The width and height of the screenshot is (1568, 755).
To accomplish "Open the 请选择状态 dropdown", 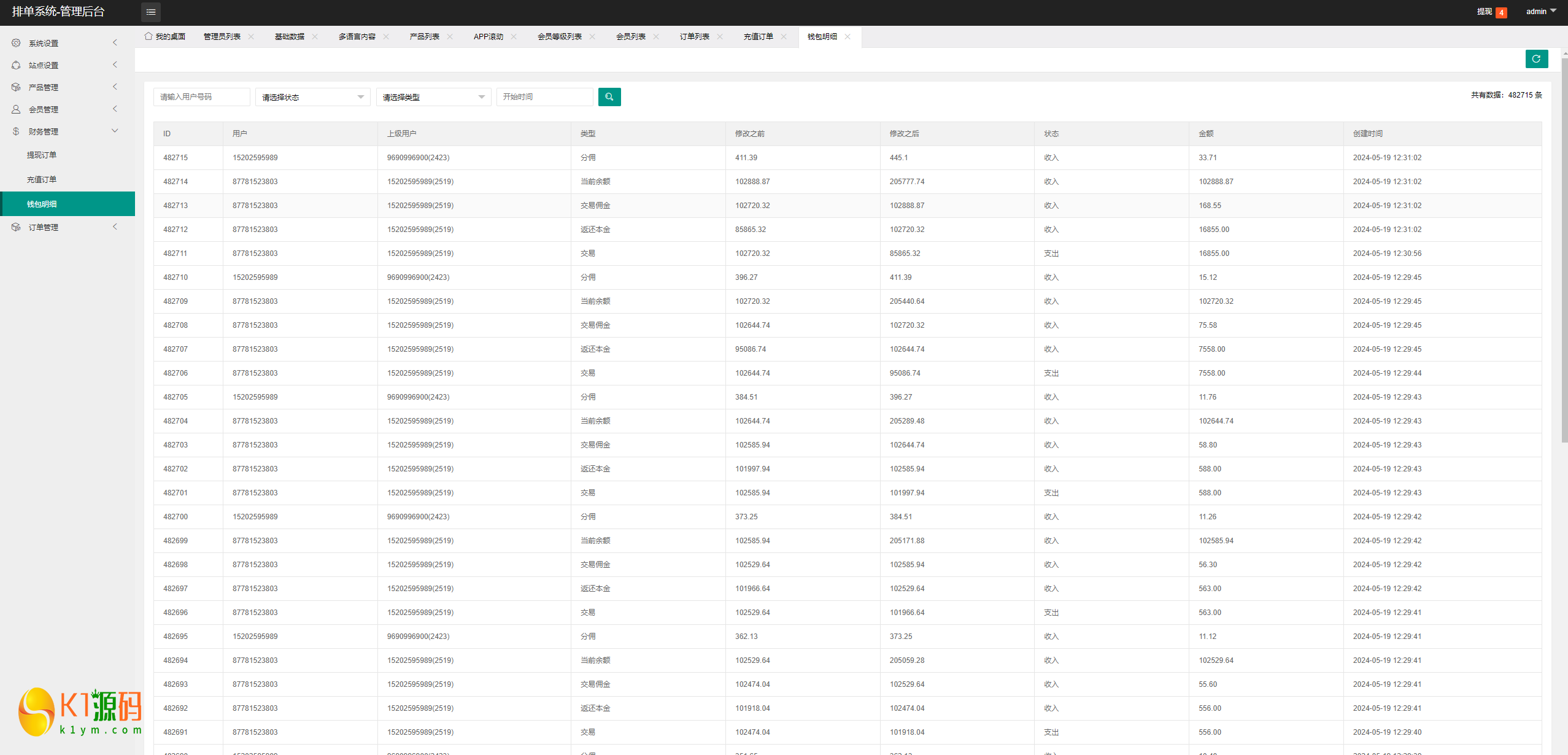I will coord(312,97).
